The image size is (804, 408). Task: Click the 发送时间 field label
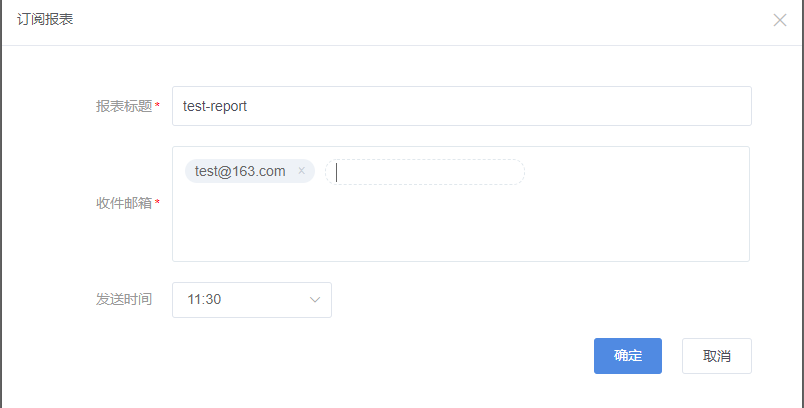[x=123, y=299]
